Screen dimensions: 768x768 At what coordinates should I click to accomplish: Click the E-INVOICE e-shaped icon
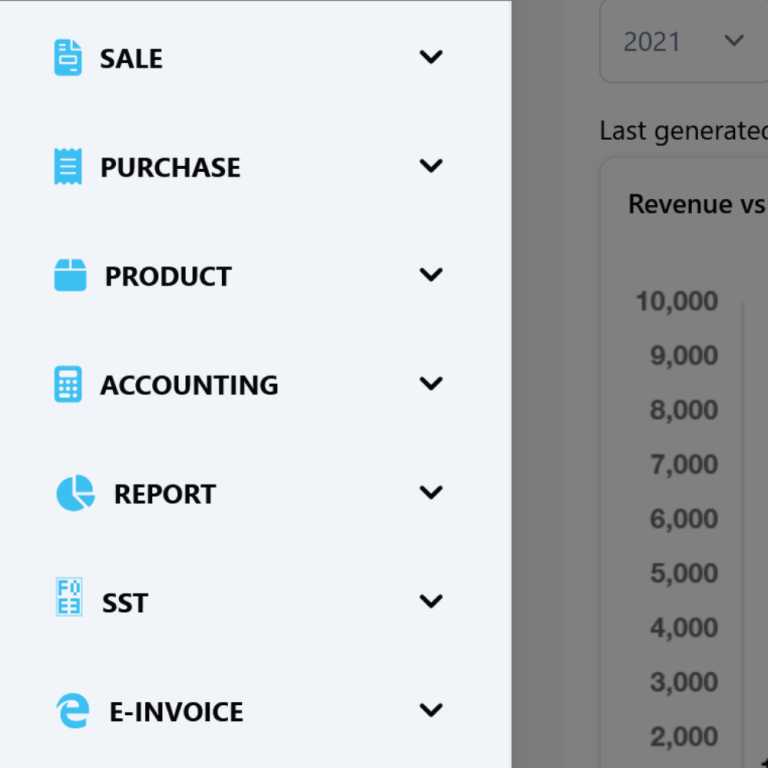click(x=73, y=710)
